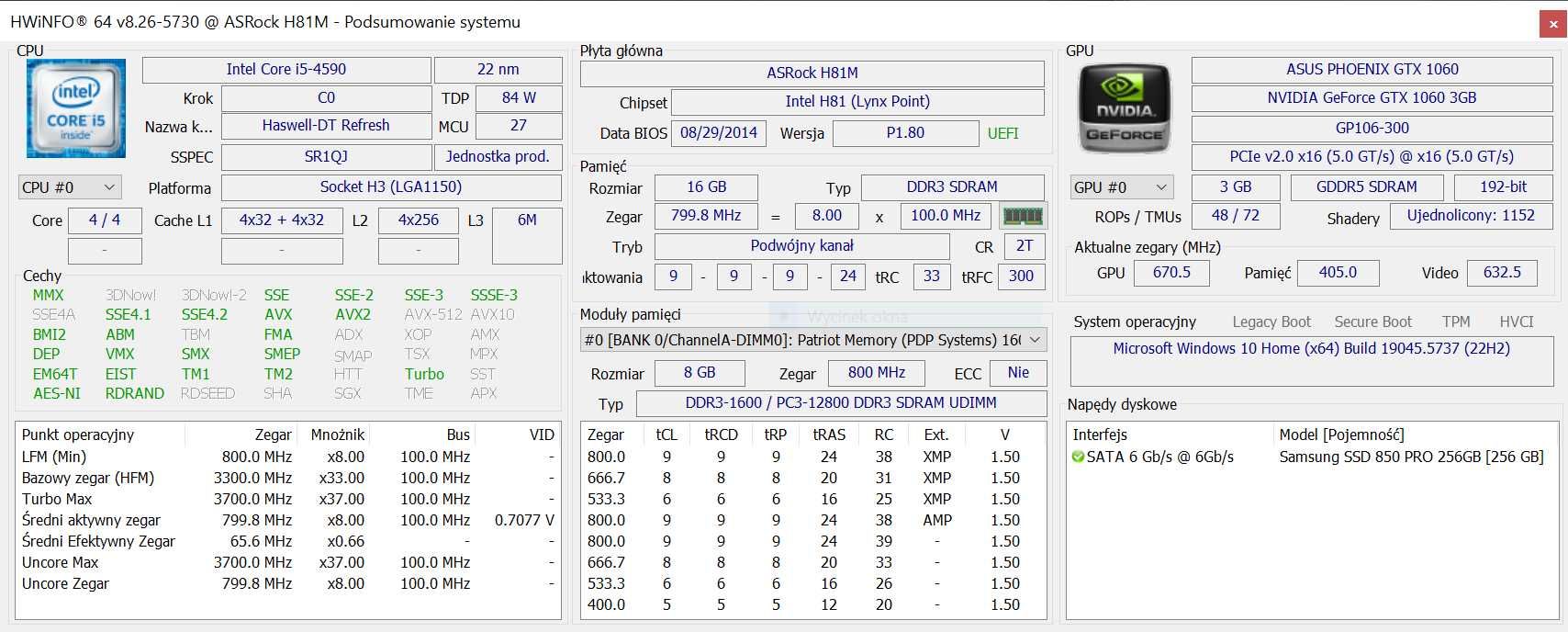This screenshot has width=1568, height=632.
Task: Click the green RAM module icon
Action: (x=1023, y=217)
